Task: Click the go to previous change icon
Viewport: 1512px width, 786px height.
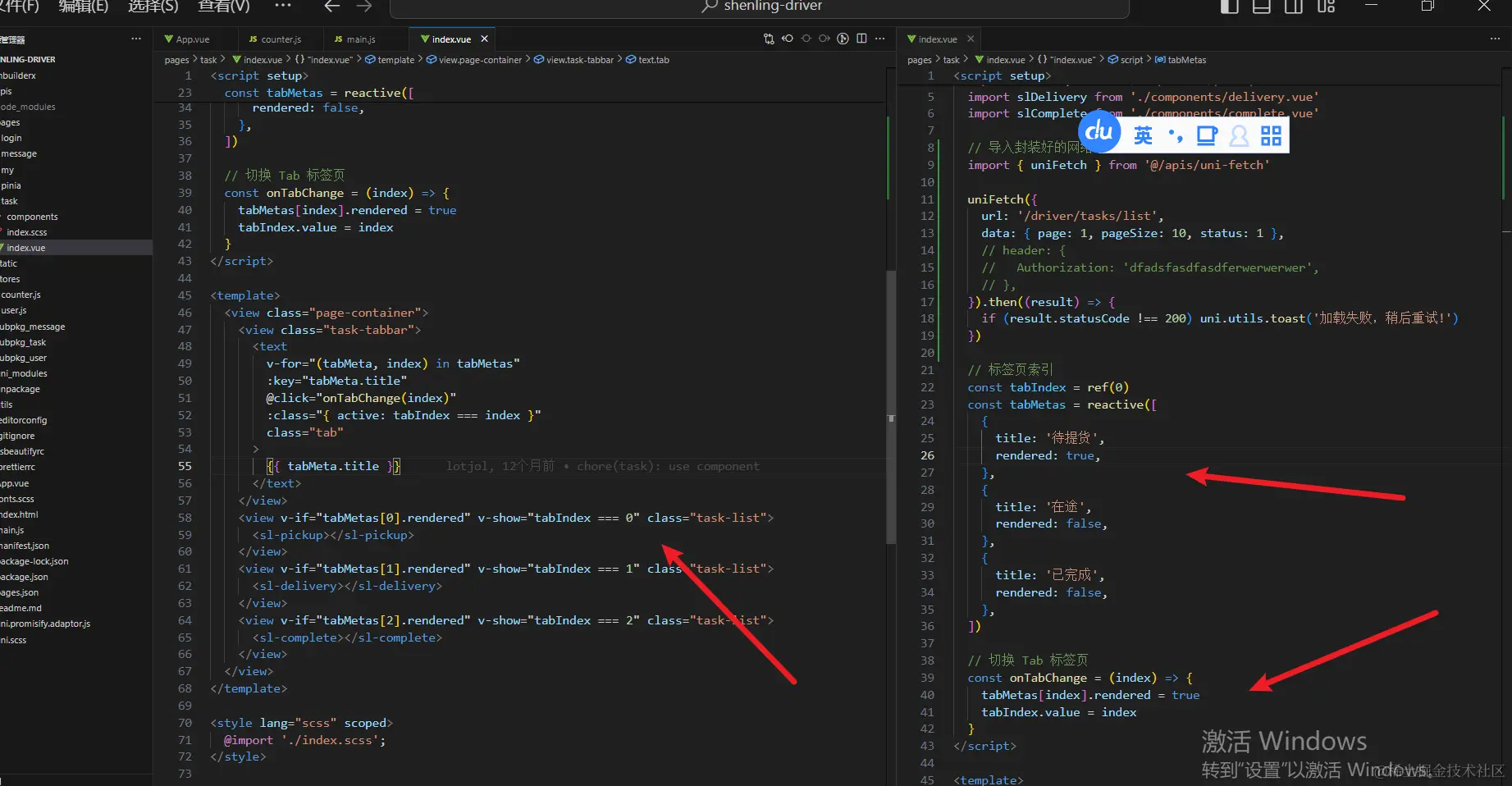Action: tap(788, 39)
